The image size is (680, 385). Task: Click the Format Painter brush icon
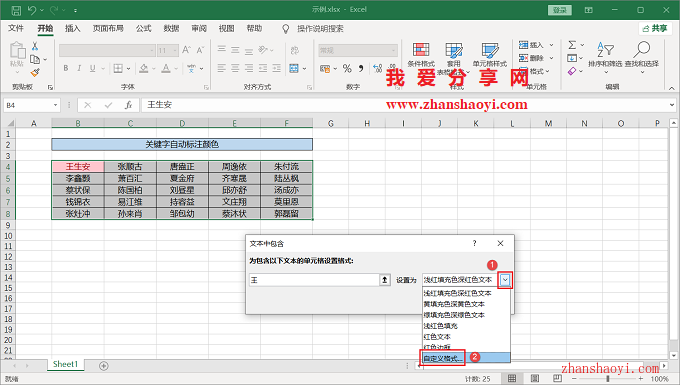coord(35,72)
